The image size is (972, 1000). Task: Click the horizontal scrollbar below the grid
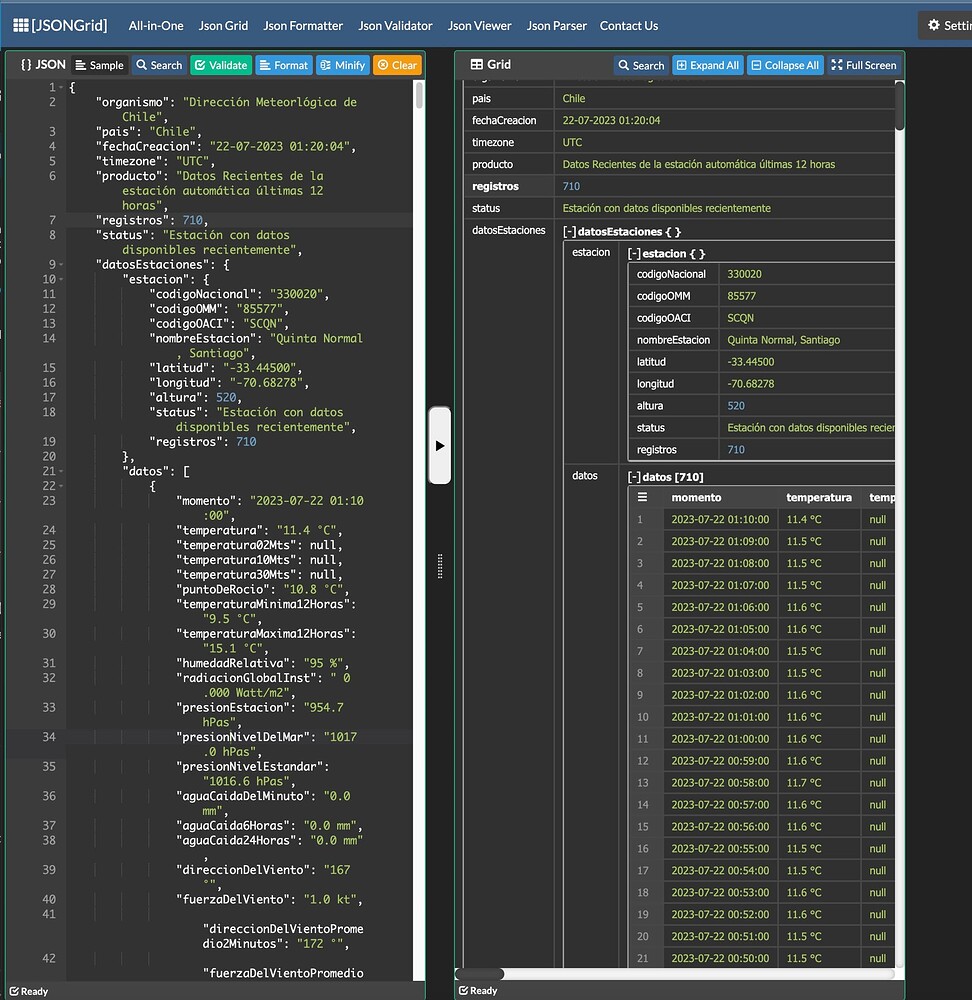(x=478, y=973)
